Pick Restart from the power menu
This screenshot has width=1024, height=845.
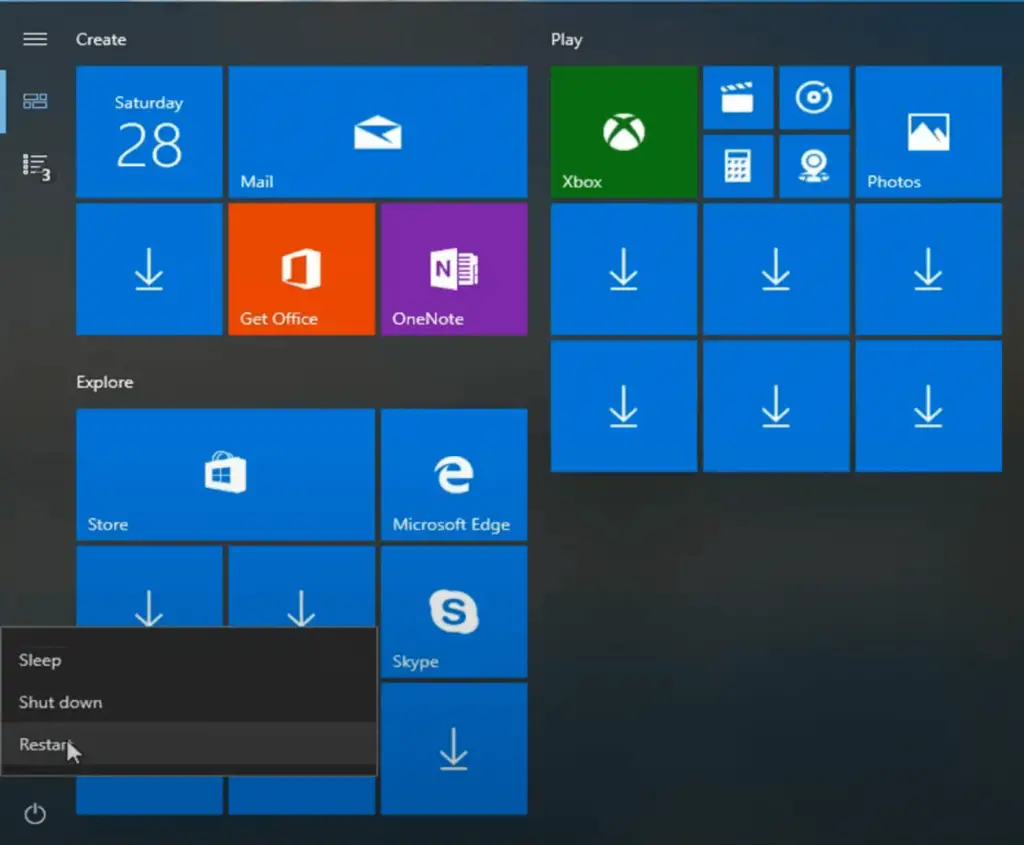(189, 744)
